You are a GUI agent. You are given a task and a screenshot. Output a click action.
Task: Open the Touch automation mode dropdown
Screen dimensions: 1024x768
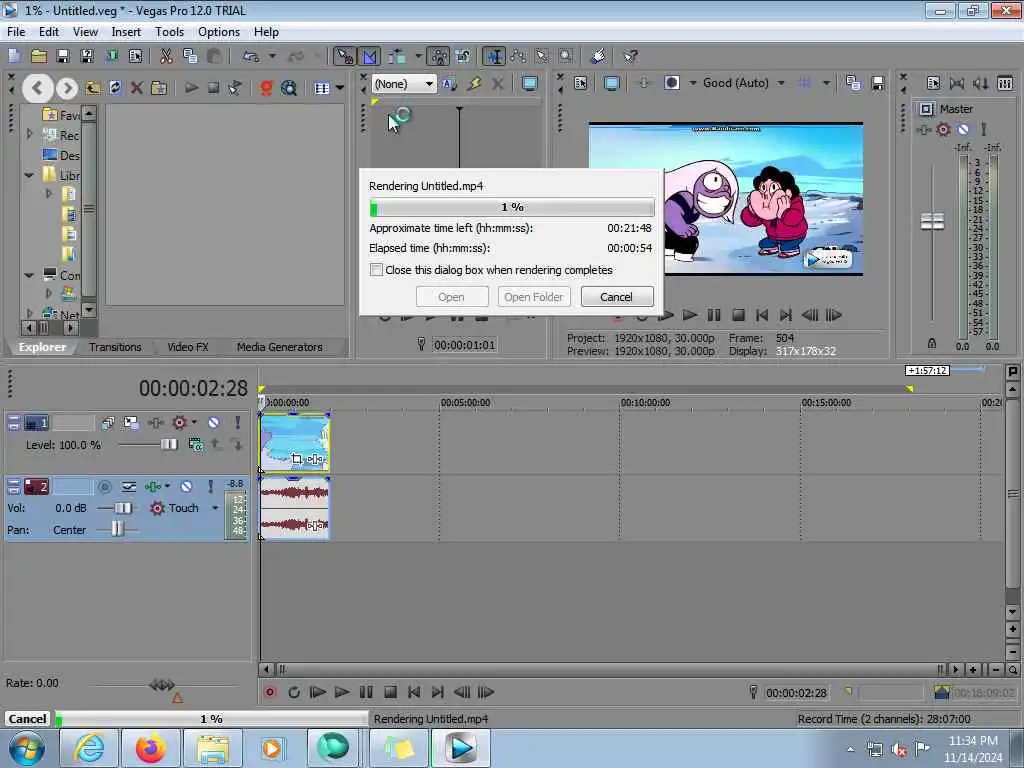215,508
